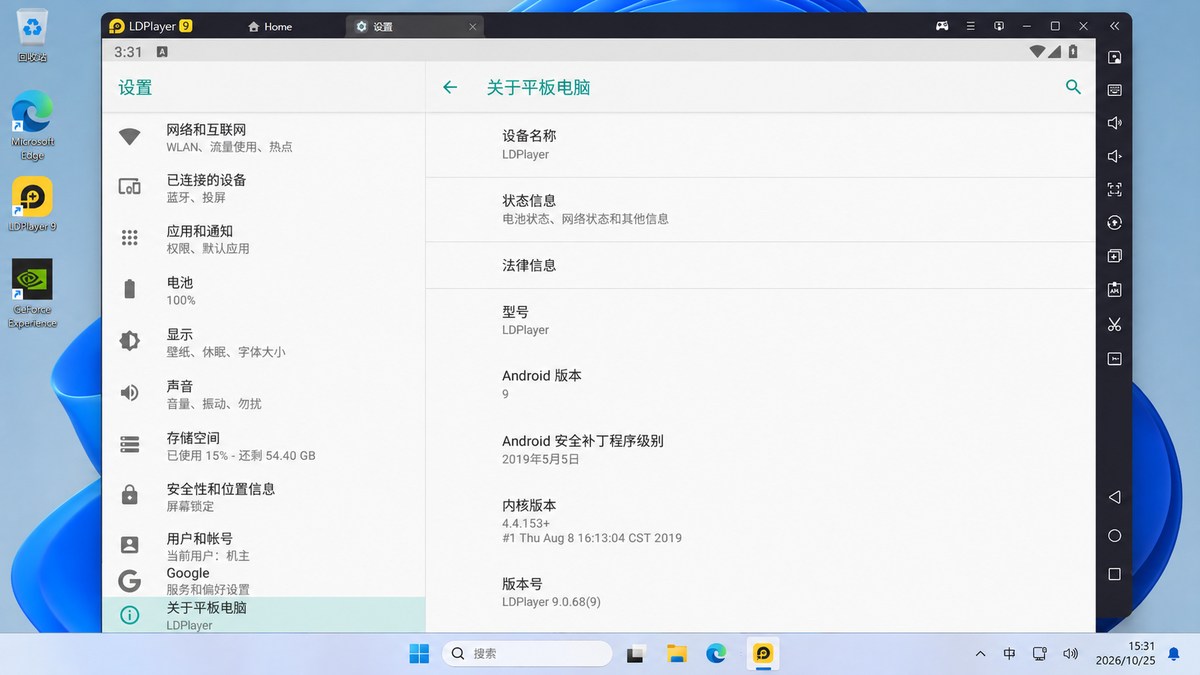Click 设备名称 entry
Viewport: 1200px width, 675px height.
coord(760,145)
